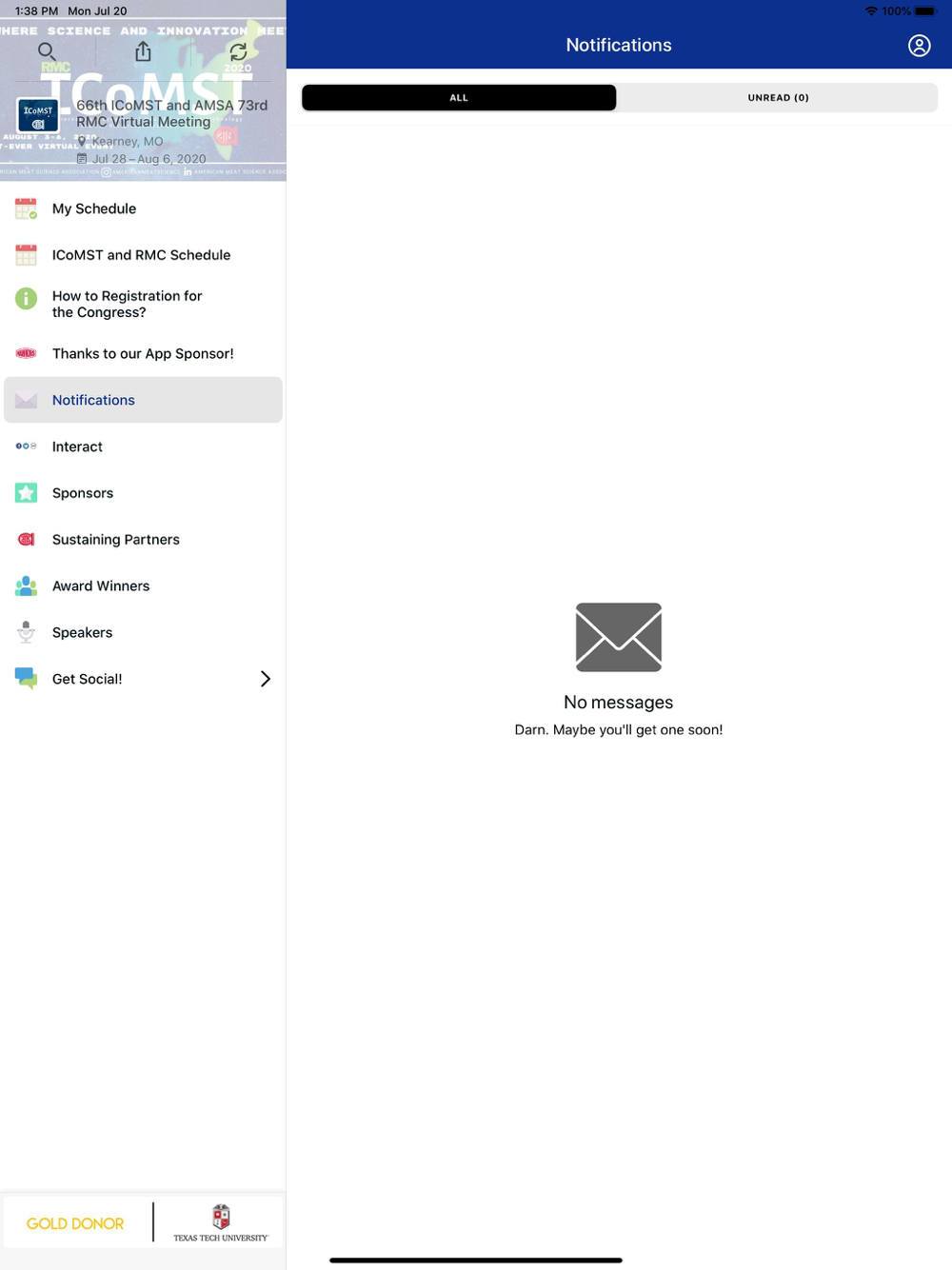Open the user profile icon
The width and height of the screenshot is (952, 1270).
[919, 46]
